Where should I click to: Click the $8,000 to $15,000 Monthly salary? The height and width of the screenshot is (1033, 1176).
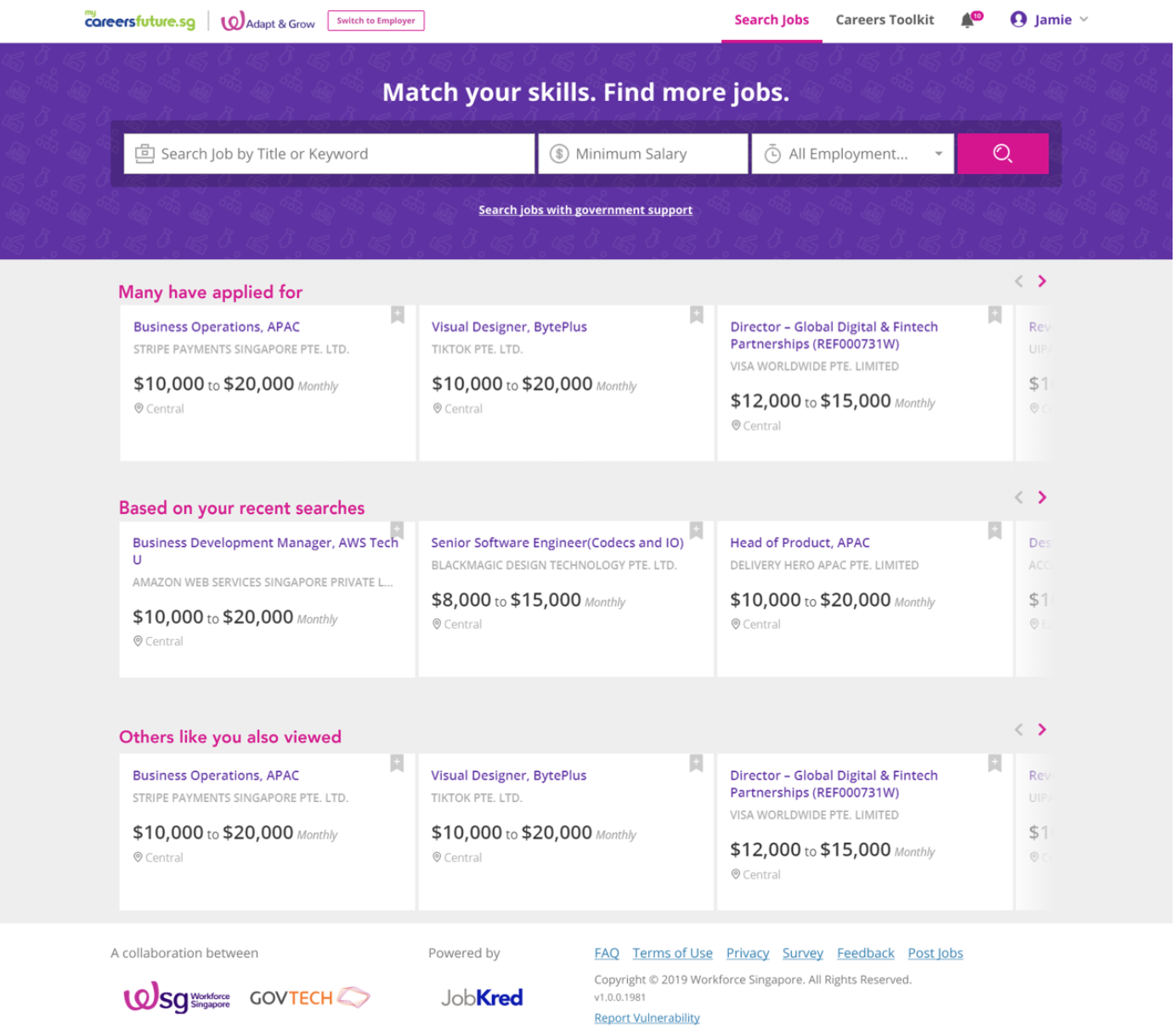[x=529, y=601]
